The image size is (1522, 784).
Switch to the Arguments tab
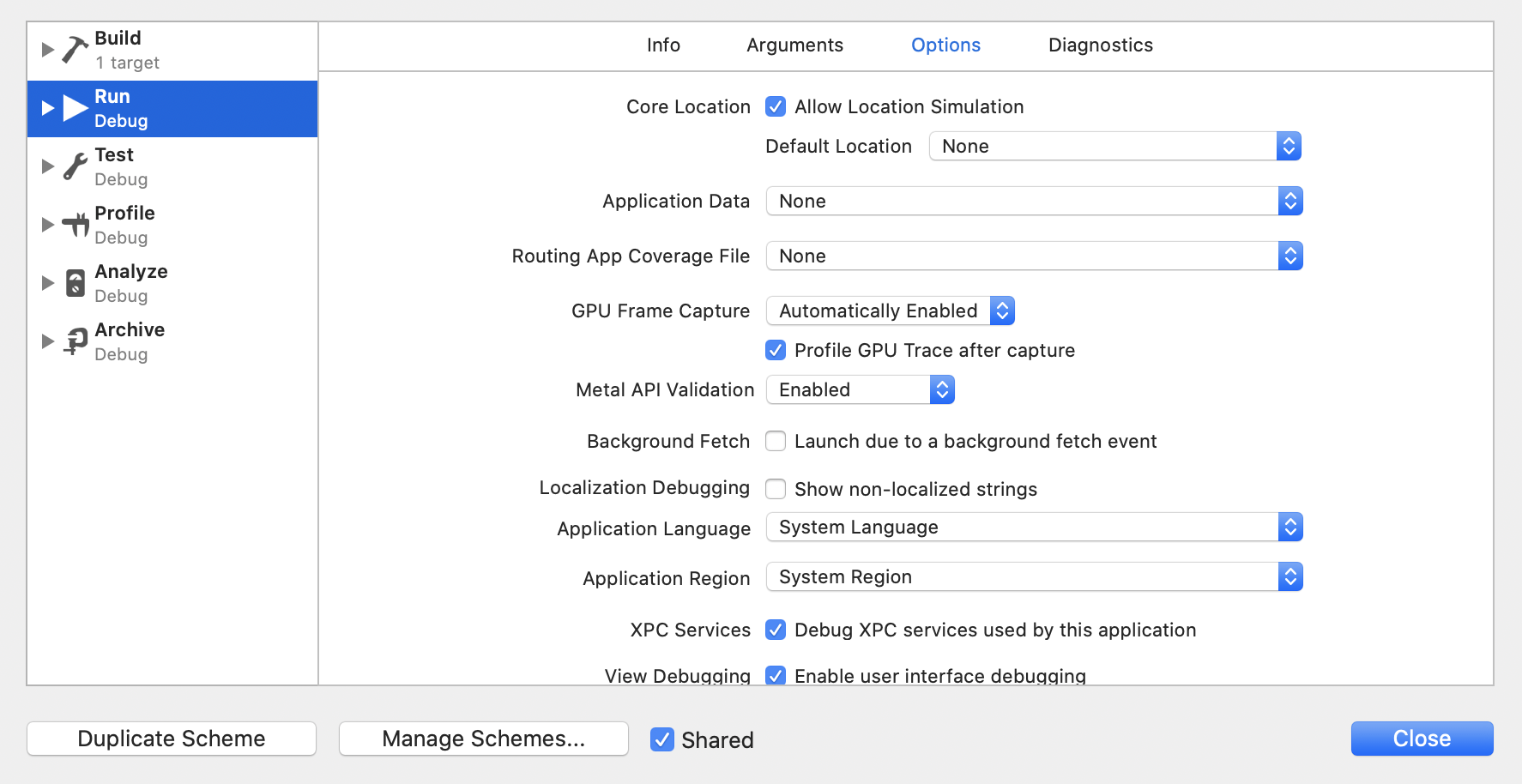pos(794,45)
